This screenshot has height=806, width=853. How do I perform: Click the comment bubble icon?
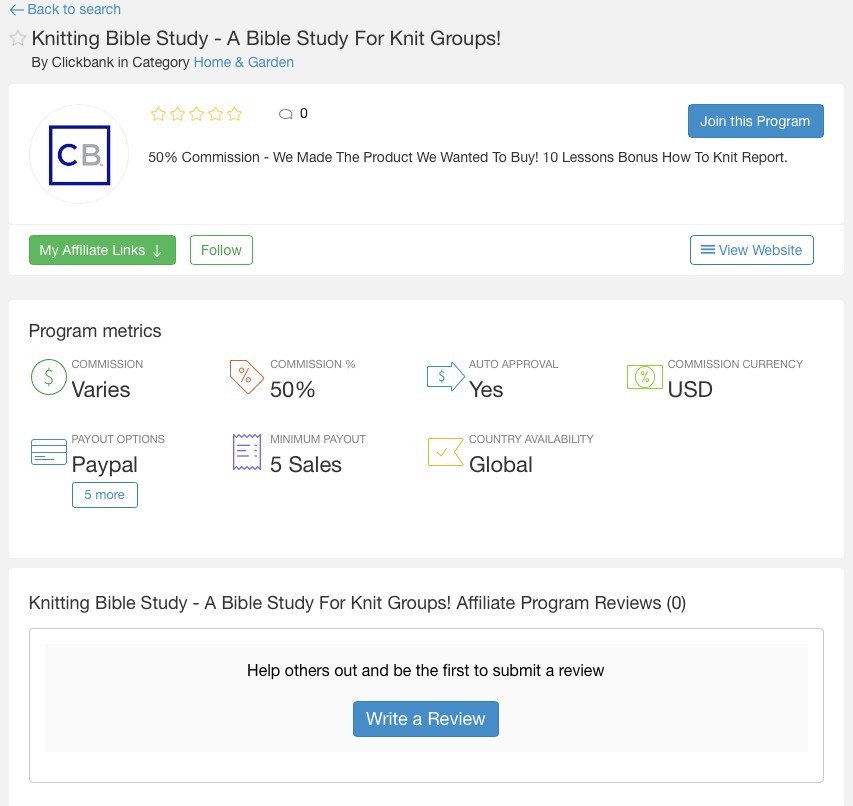tap(286, 114)
